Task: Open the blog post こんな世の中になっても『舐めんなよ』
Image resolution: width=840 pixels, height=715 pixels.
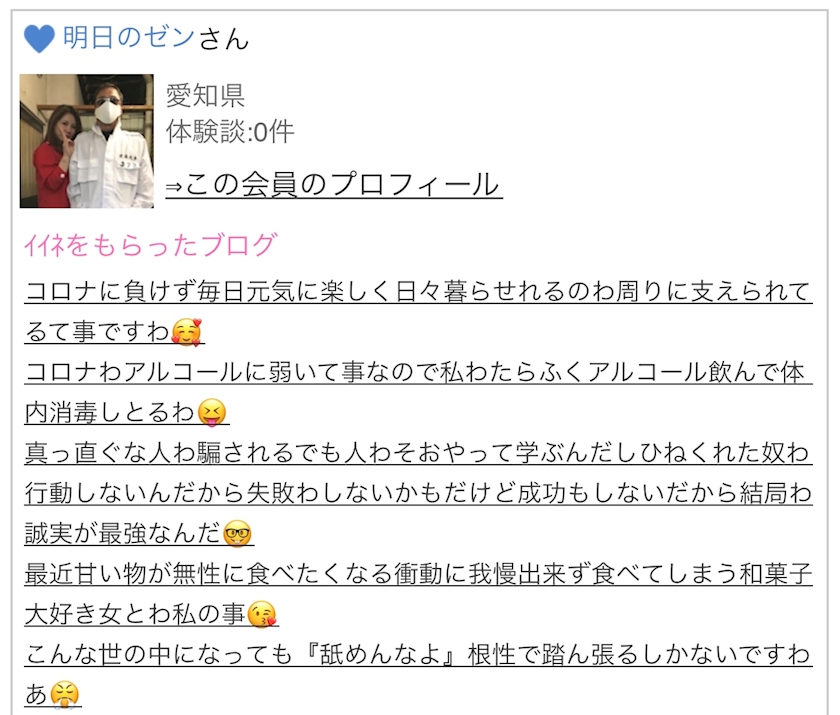Action: tap(418, 675)
